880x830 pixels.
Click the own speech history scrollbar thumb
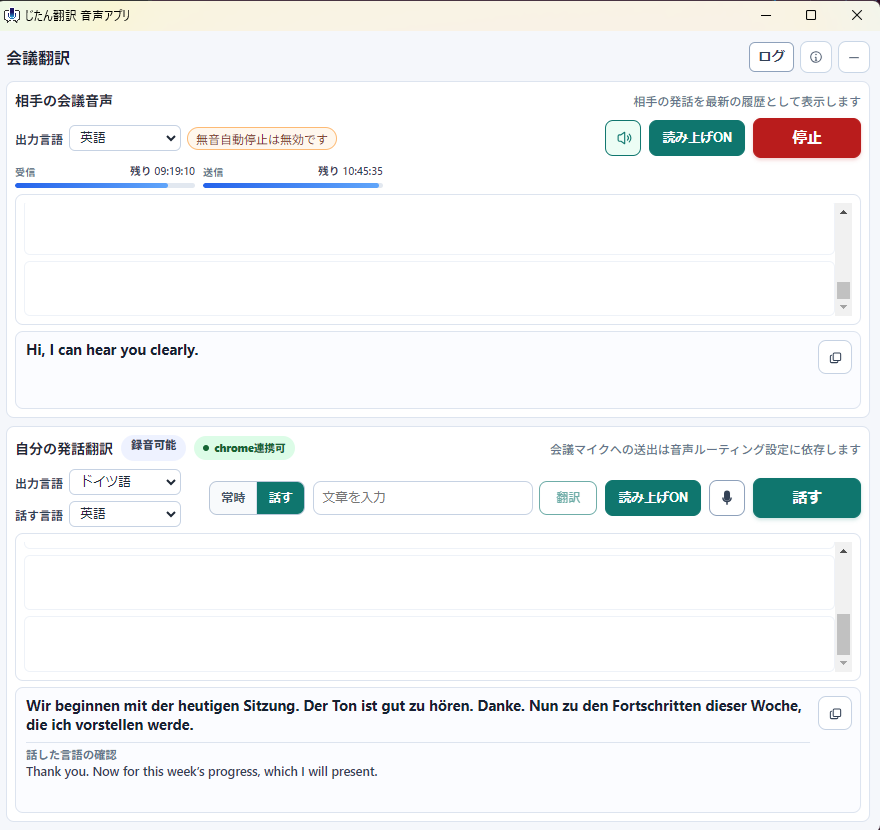[x=843, y=634]
